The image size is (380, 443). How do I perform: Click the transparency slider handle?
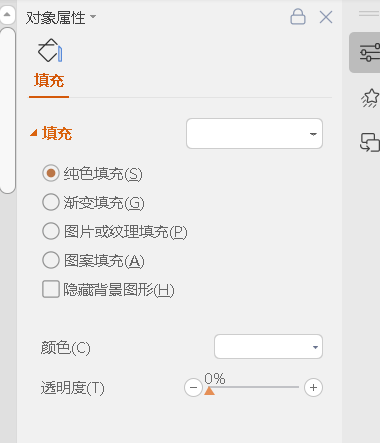click(209, 391)
